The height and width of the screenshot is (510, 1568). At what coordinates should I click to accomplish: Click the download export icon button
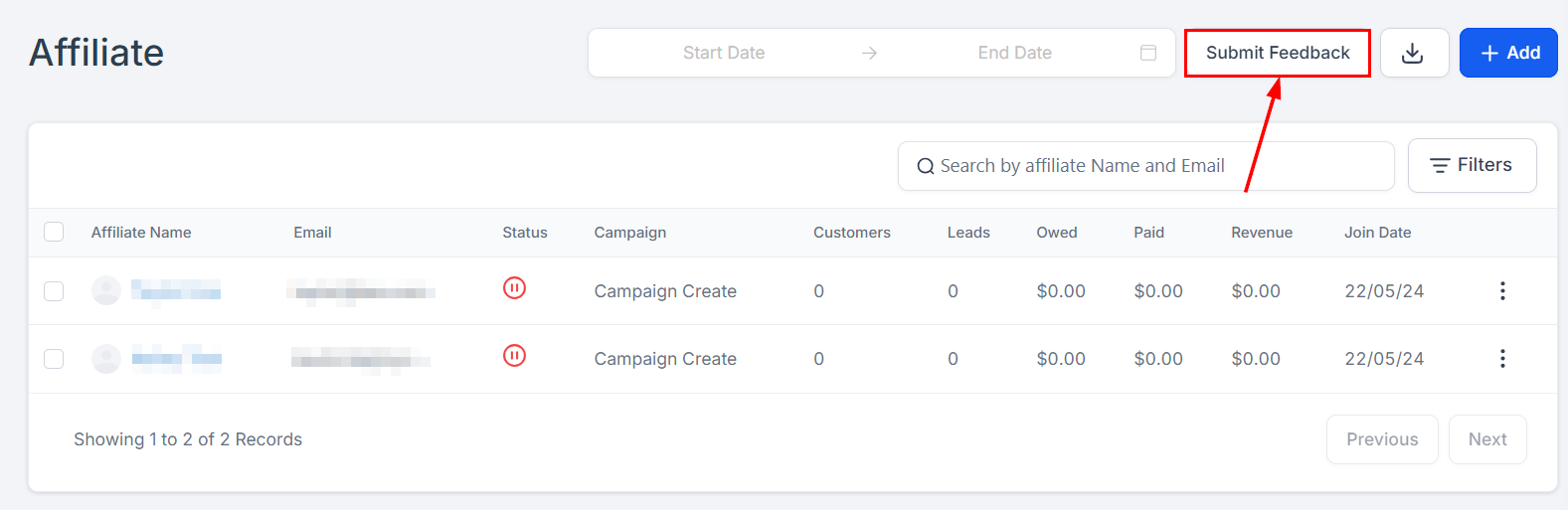pos(1413,53)
